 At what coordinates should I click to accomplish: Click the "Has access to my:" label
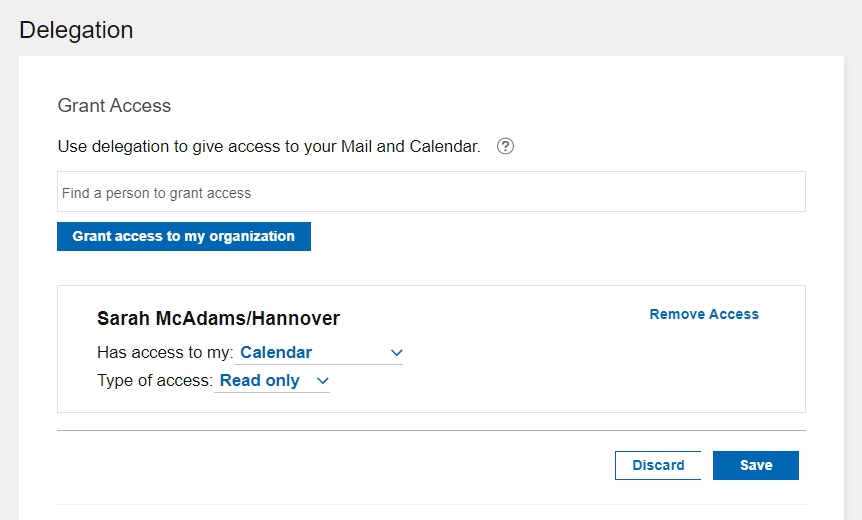point(165,353)
